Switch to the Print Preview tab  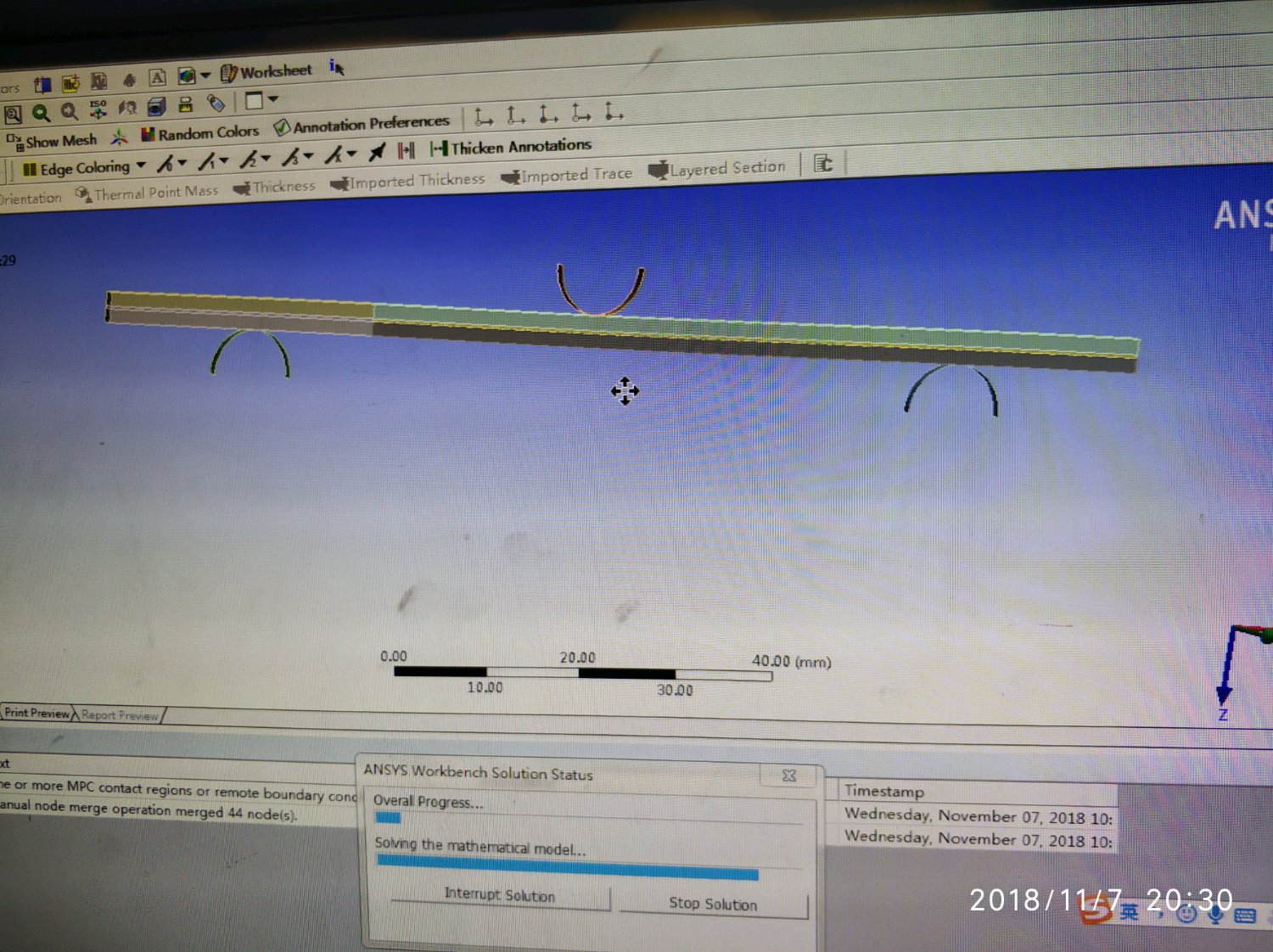(x=36, y=713)
